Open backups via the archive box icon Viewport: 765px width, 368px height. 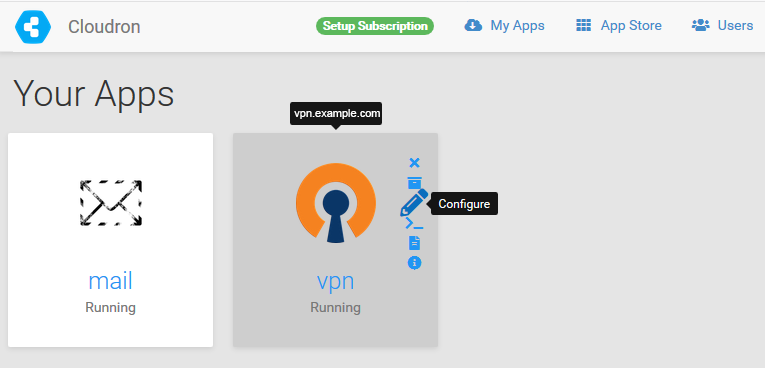click(414, 183)
